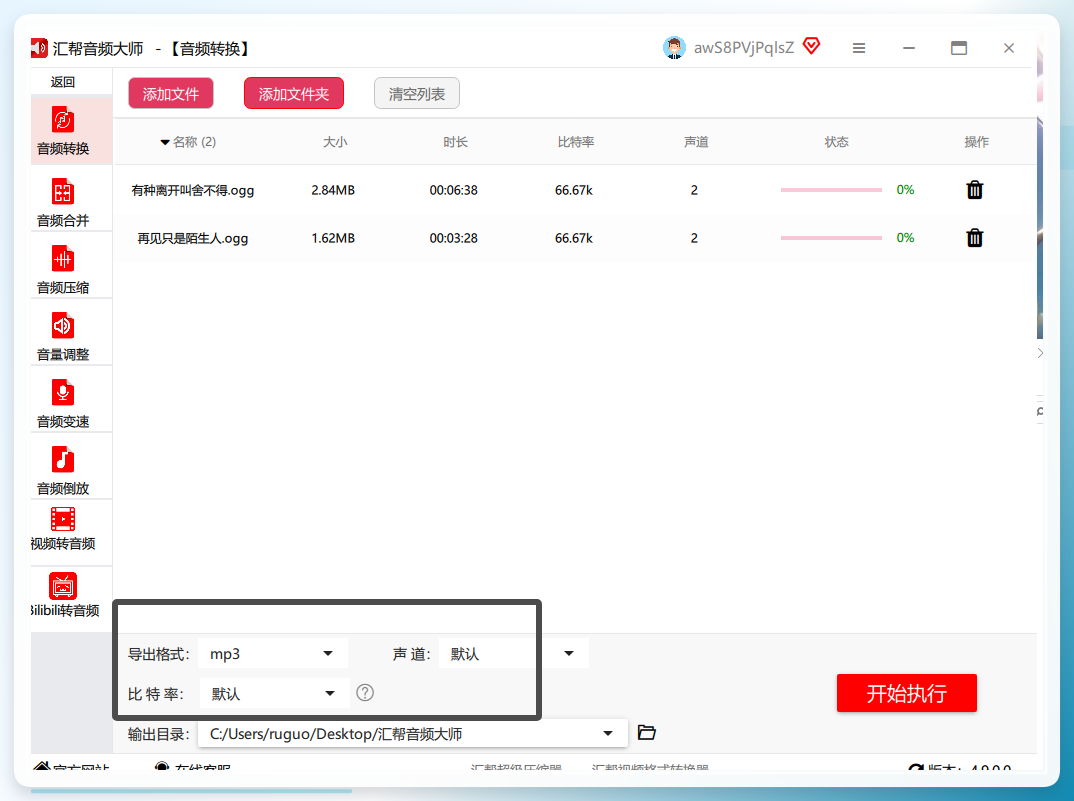Click the 清空列表 button
Image resolution: width=1074 pixels, height=801 pixels.
click(417, 93)
